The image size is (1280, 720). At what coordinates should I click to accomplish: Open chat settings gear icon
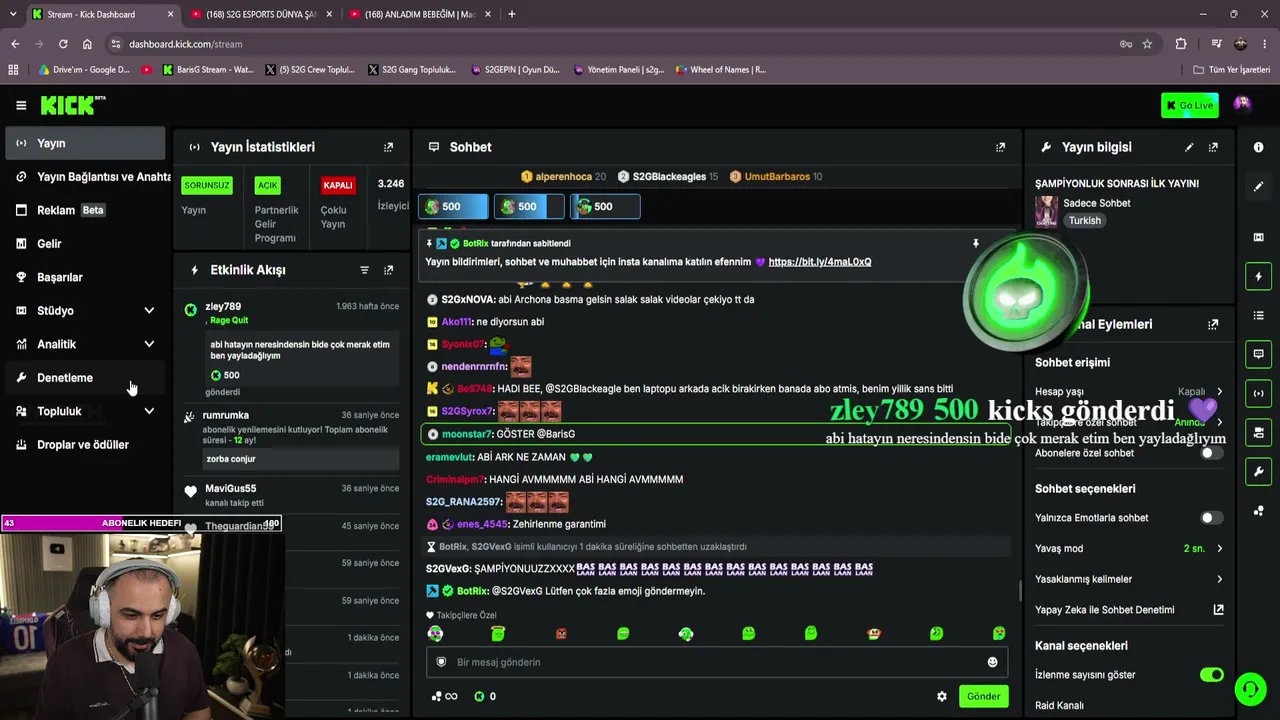(x=942, y=696)
